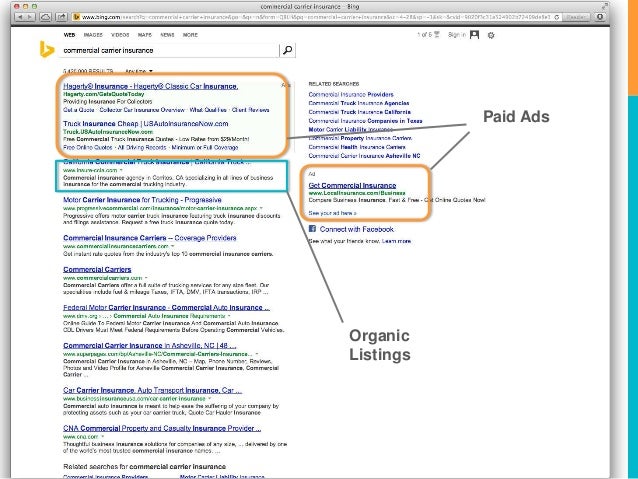
Task: Expand the MORE menu
Action: 190,35
